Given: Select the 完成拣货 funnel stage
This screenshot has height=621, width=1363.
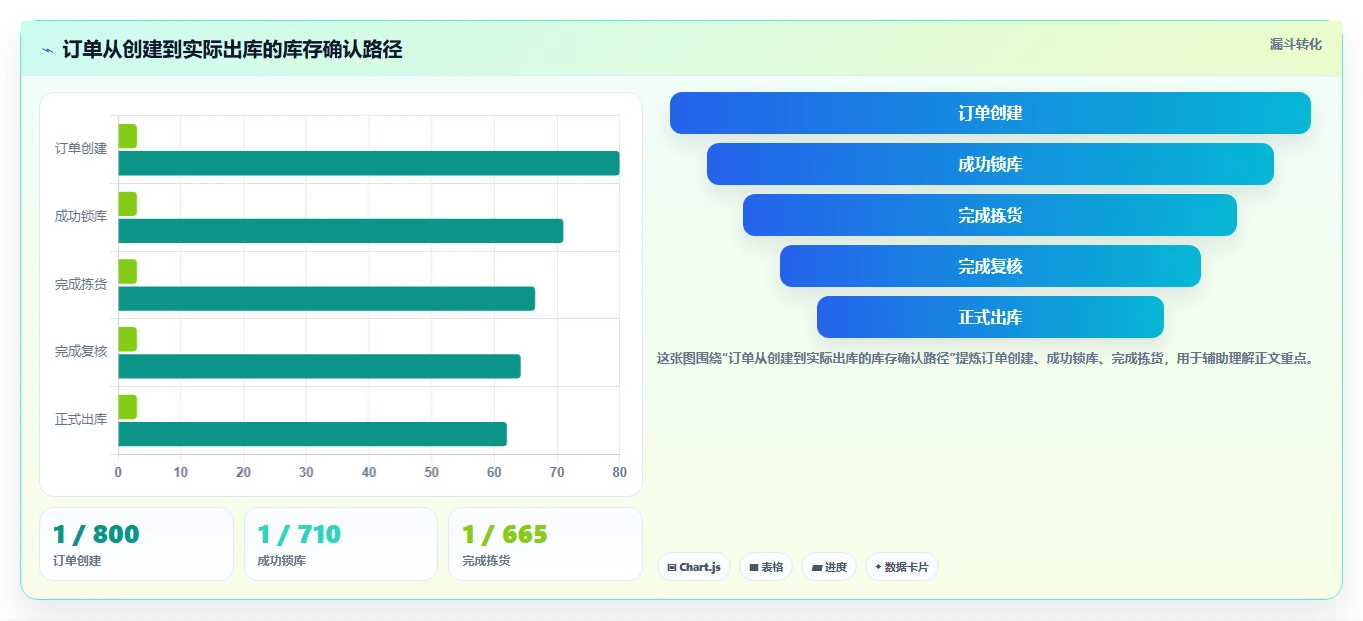Looking at the screenshot, I should coord(990,215).
